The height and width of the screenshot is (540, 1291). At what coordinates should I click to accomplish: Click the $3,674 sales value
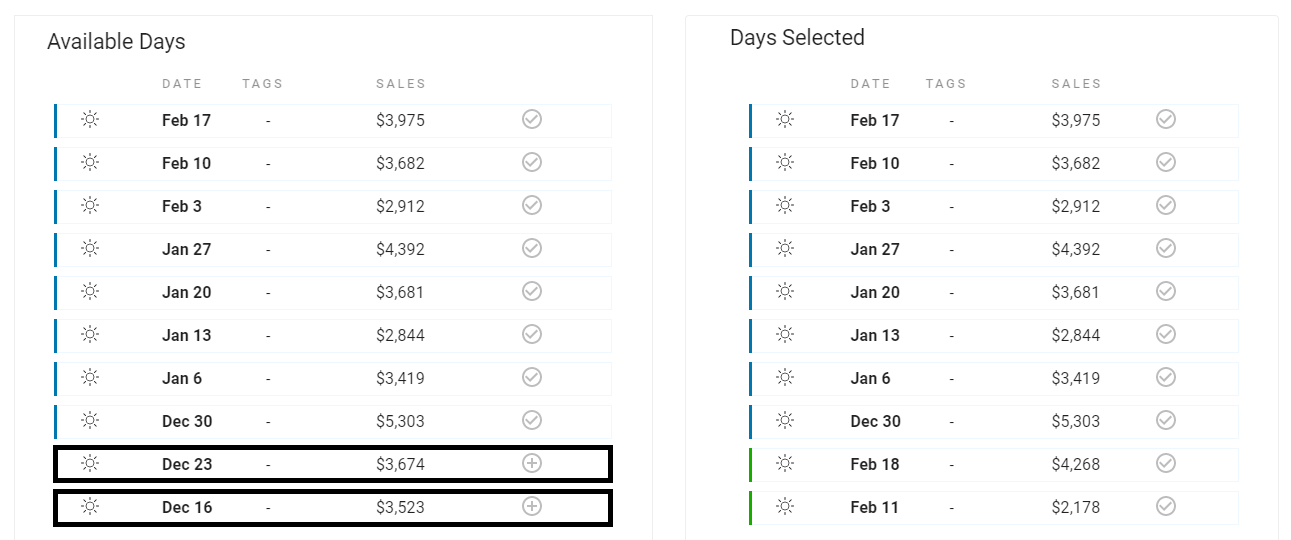click(x=400, y=464)
